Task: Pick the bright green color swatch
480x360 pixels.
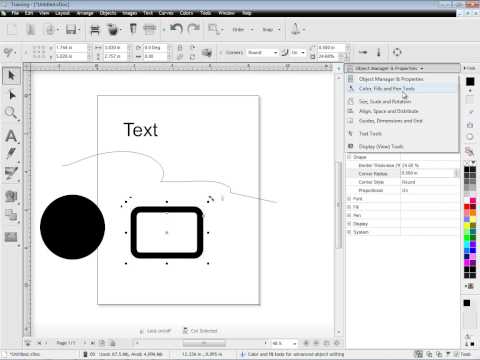Action: [x=467, y=239]
